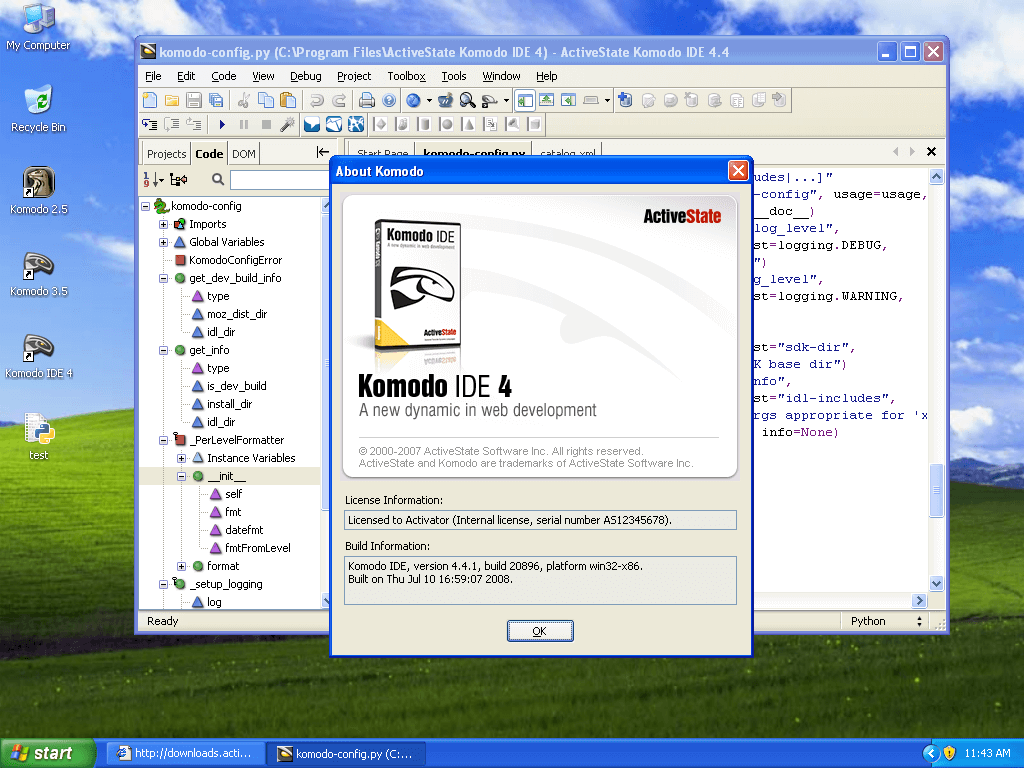This screenshot has height=768, width=1024.
Task: Open the Toolbox menu
Action: (406, 76)
